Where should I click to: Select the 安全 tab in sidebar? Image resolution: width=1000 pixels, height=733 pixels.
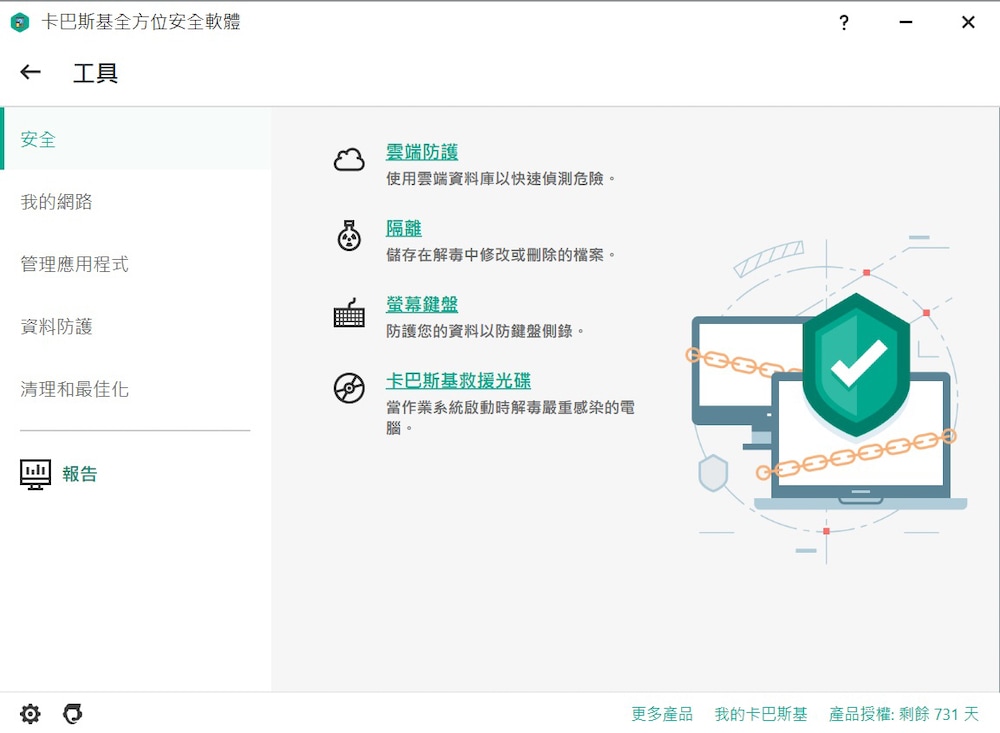(x=136, y=138)
